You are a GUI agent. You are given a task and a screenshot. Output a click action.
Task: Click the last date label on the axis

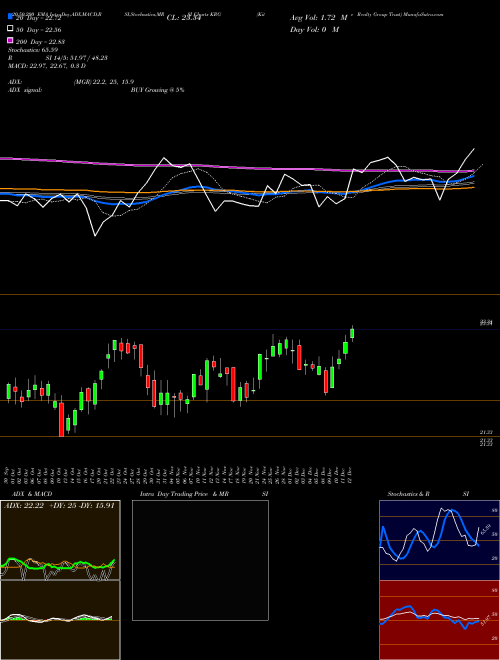click(350, 474)
